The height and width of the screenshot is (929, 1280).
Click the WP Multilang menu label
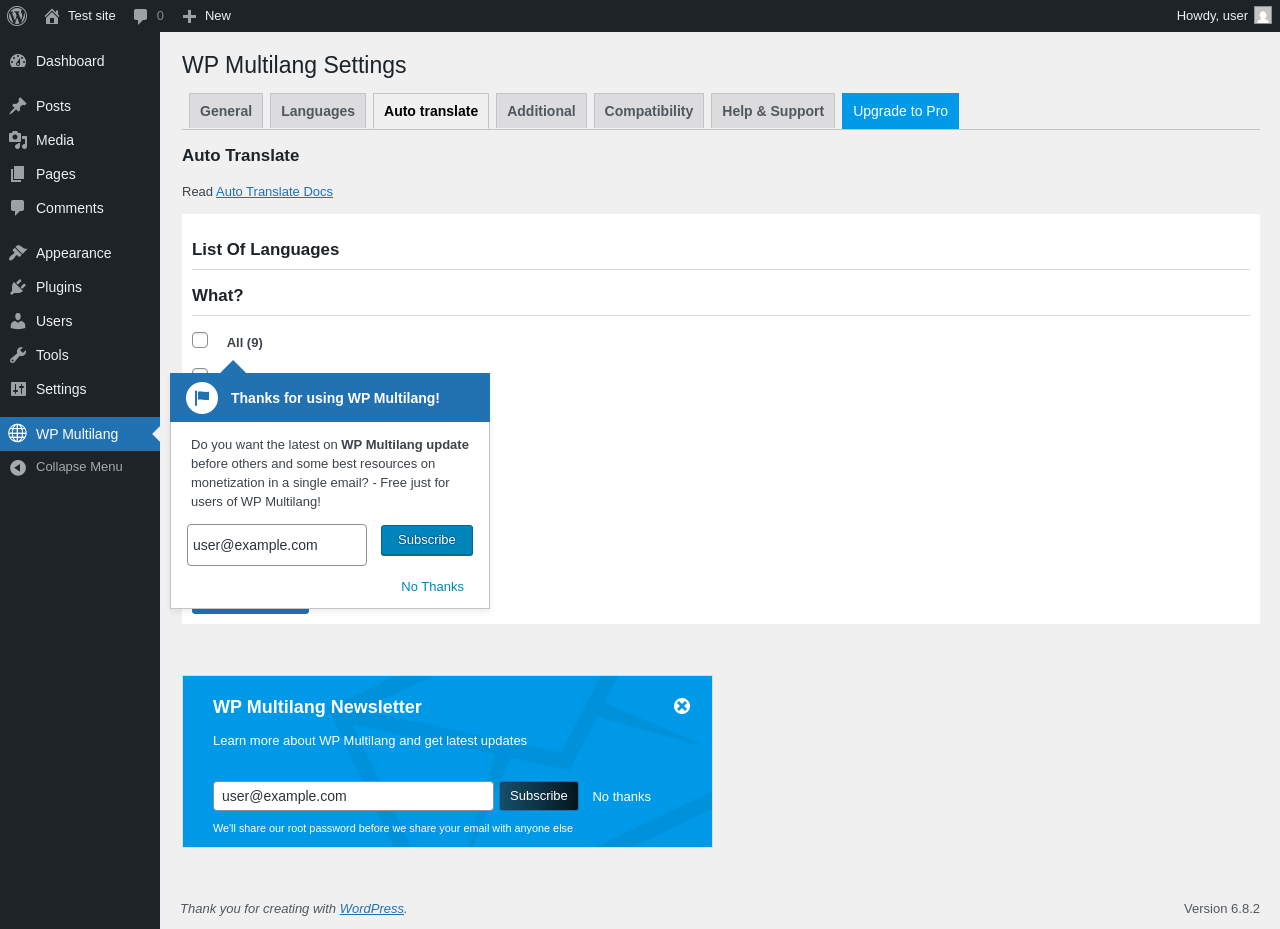point(77,434)
